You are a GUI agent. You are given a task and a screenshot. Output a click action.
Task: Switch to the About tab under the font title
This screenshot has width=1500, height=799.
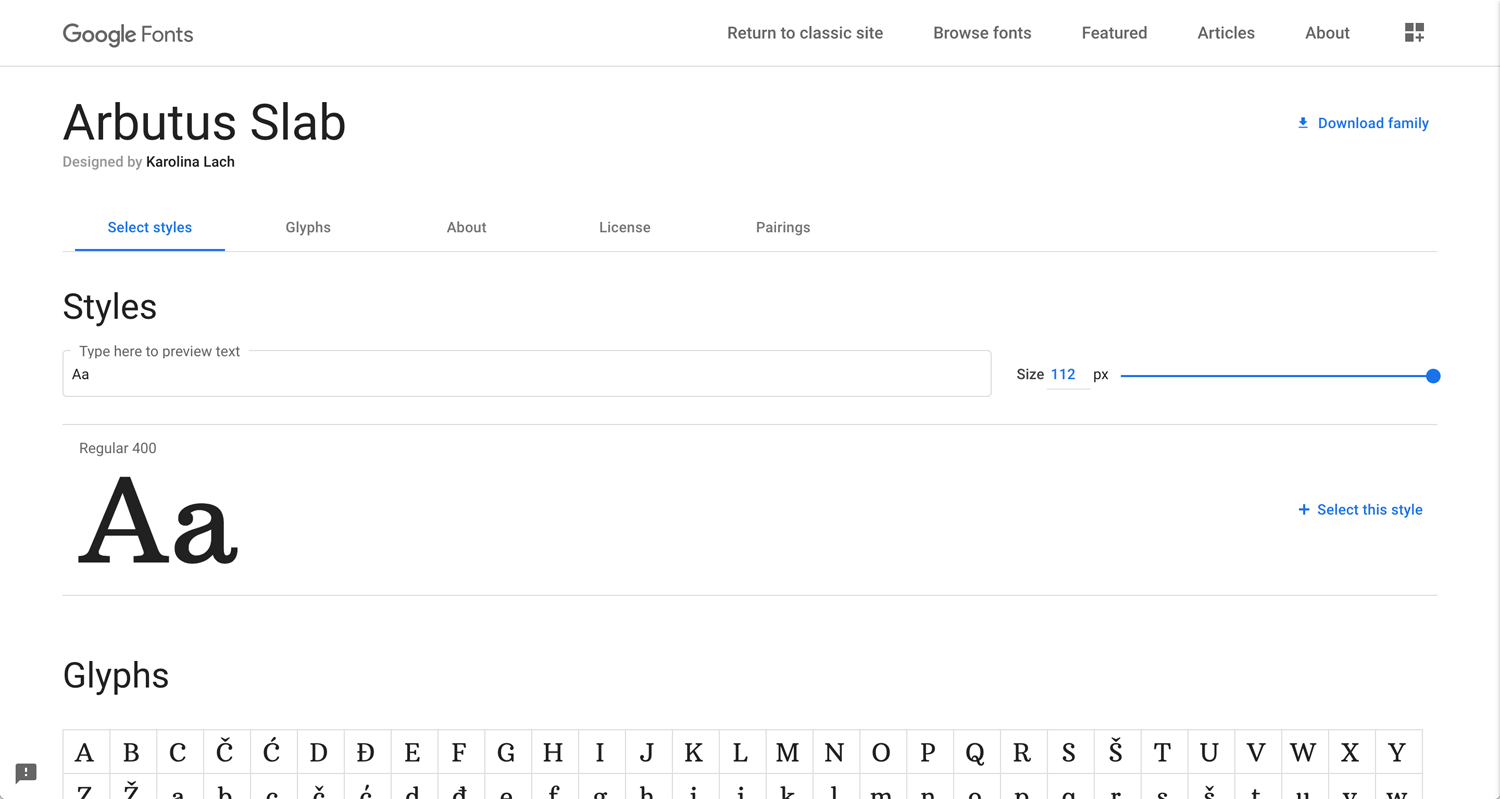tap(466, 228)
